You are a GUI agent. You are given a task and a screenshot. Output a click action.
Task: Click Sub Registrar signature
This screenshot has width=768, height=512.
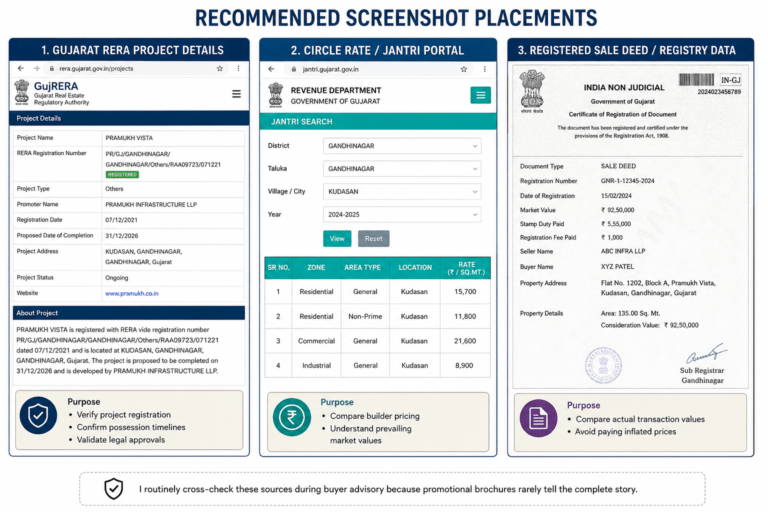(x=707, y=353)
